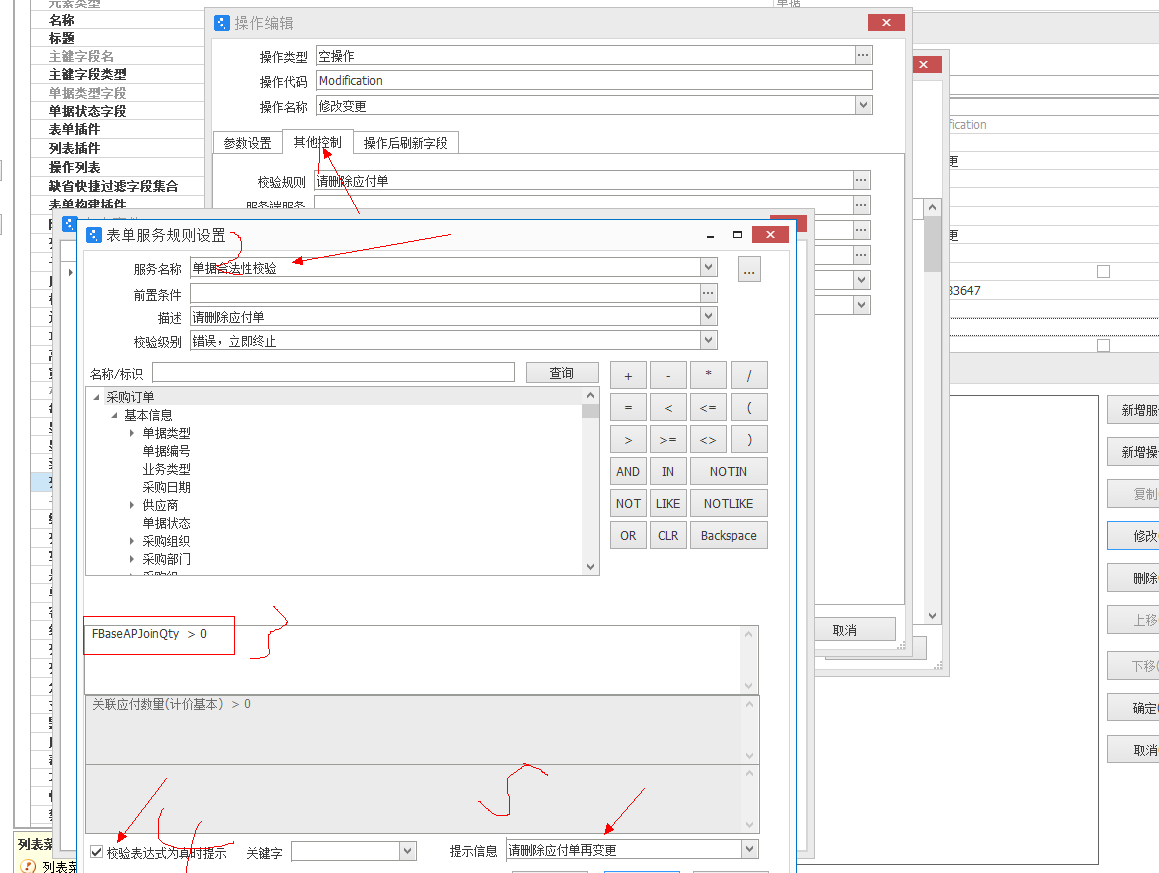The height and width of the screenshot is (873, 1159).
Task: Click the ellipsis button for precondition field
Action: [x=708, y=293]
